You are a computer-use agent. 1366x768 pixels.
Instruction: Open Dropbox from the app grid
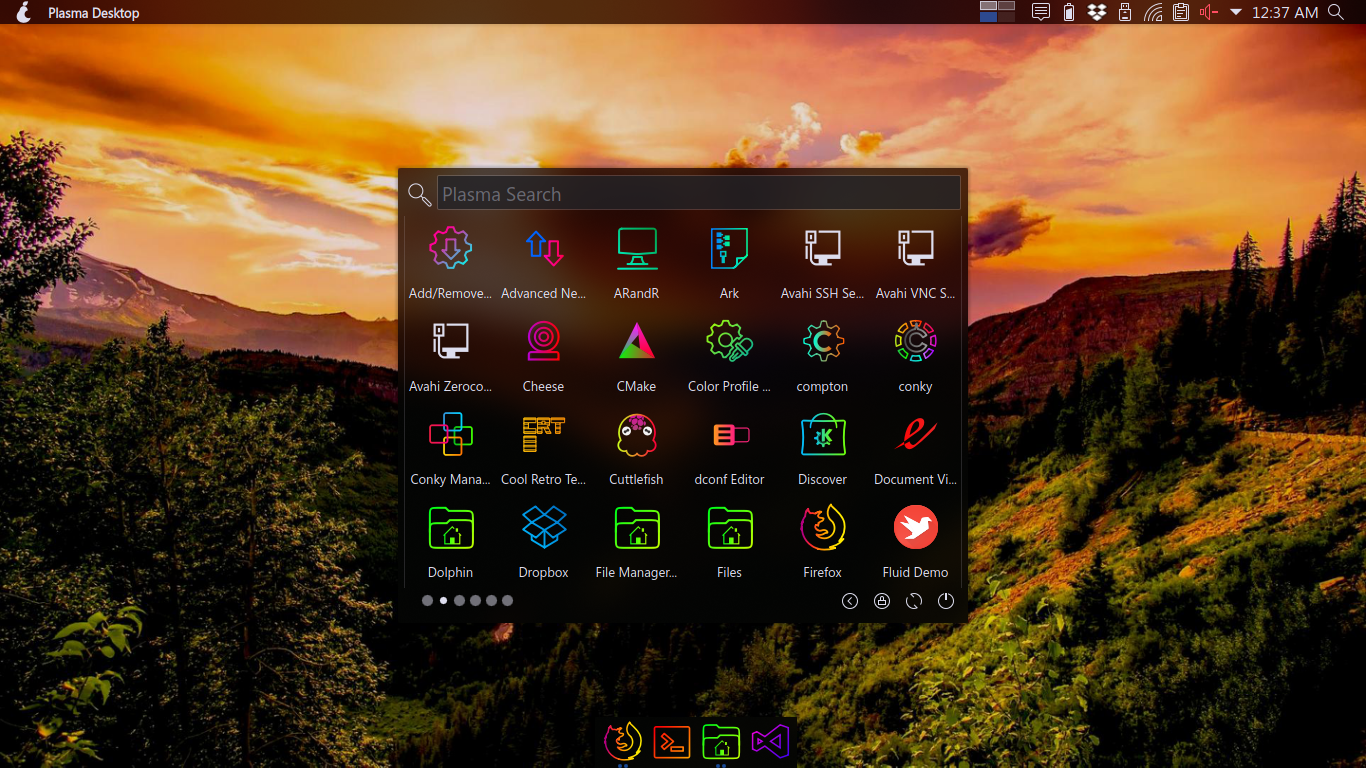pos(544,527)
